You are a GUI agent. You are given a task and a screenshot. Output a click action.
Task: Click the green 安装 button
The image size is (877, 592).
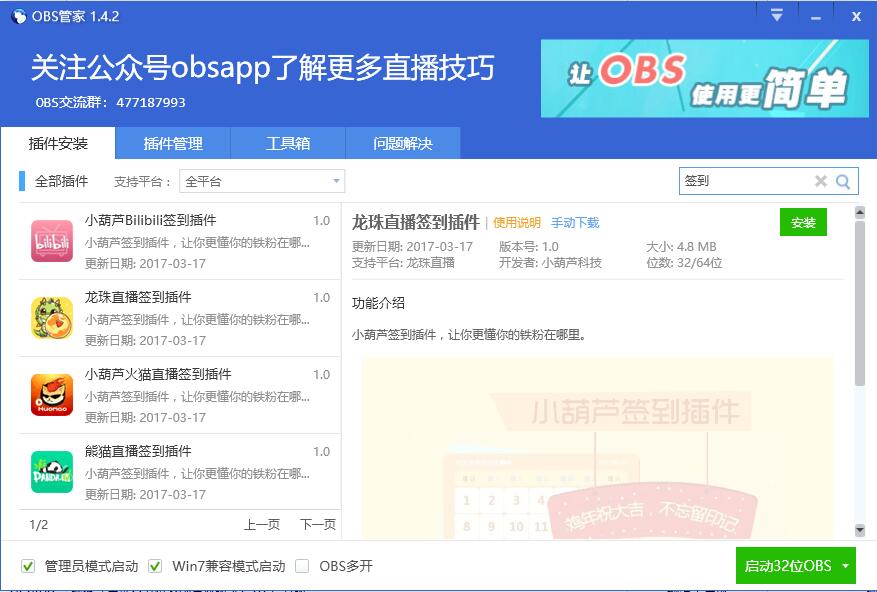coord(803,222)
